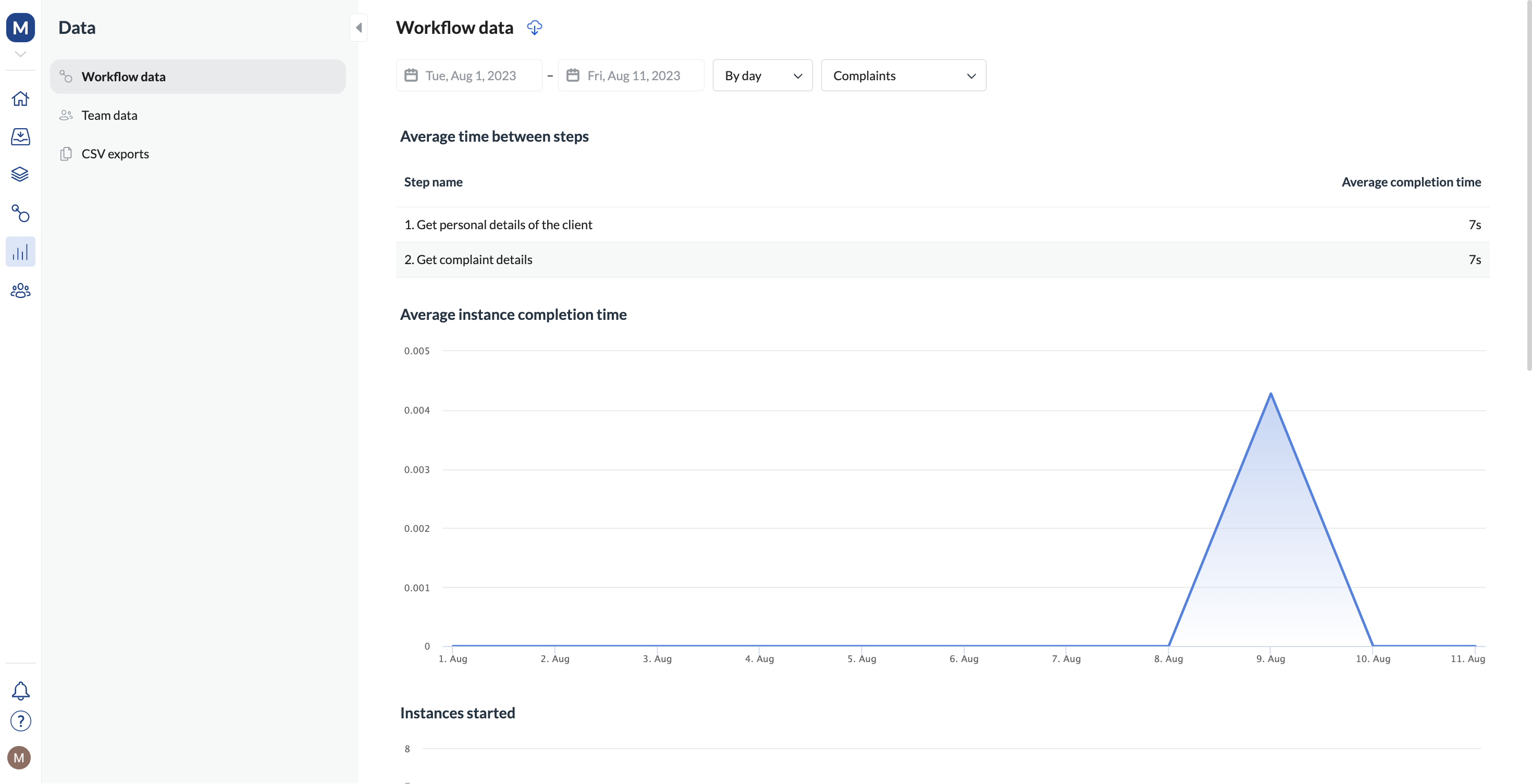1532x784 pixels.
Task: Expand chevron below workspace logo
Action: [20, 54]
